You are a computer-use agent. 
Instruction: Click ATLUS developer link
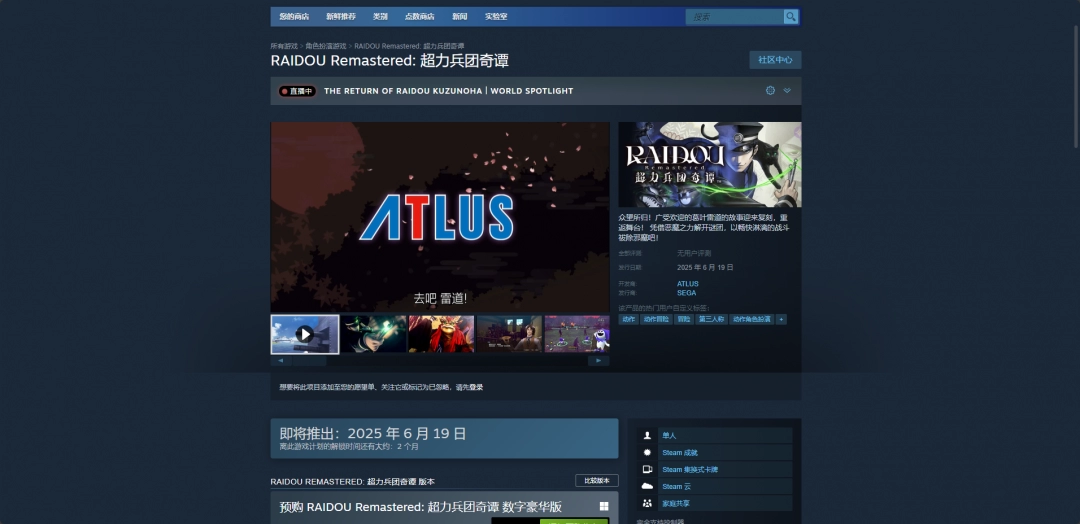tap(687, 284)
